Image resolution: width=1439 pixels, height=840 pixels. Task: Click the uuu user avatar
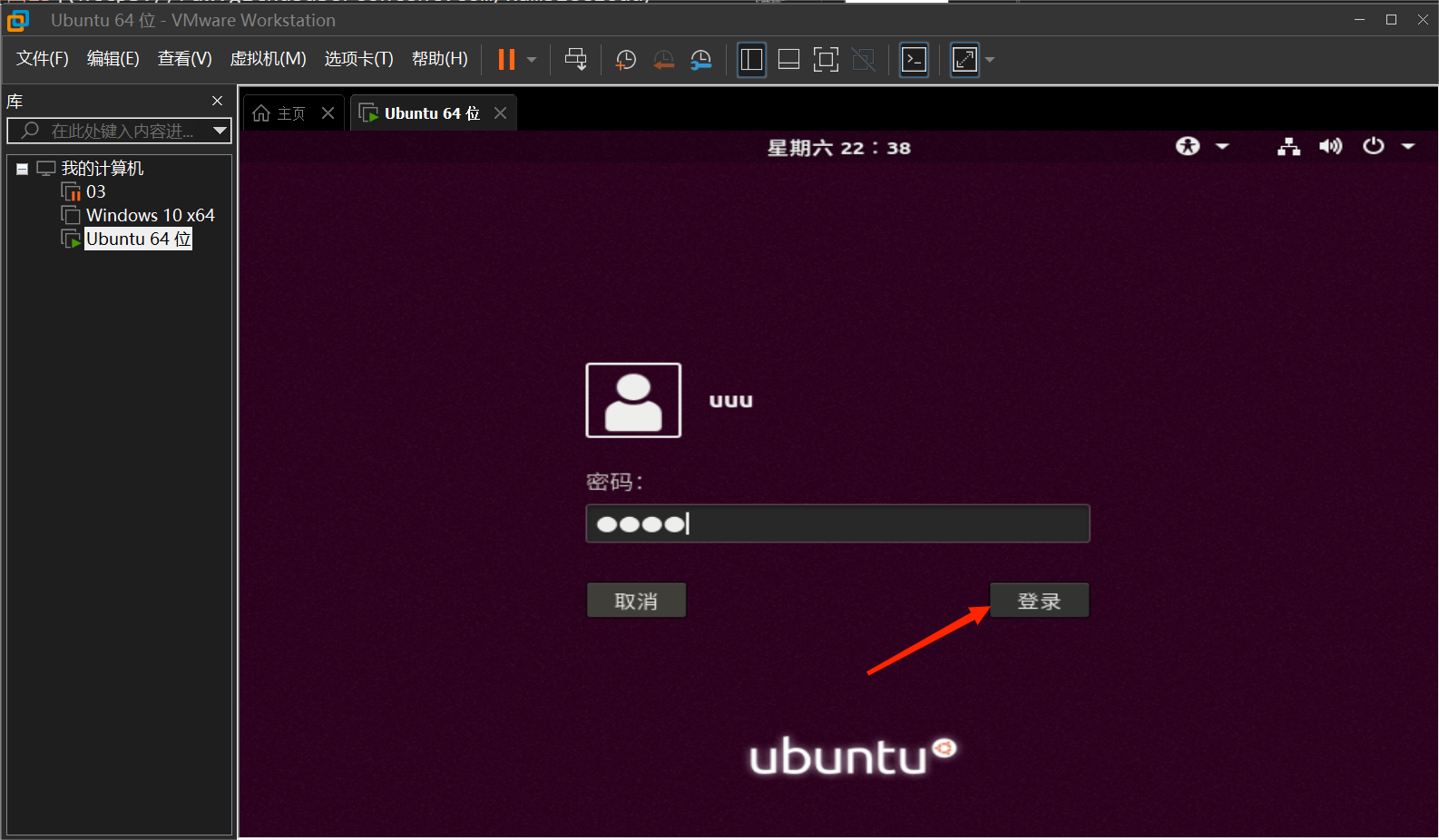pyautogui.click(x=633, y=400)
